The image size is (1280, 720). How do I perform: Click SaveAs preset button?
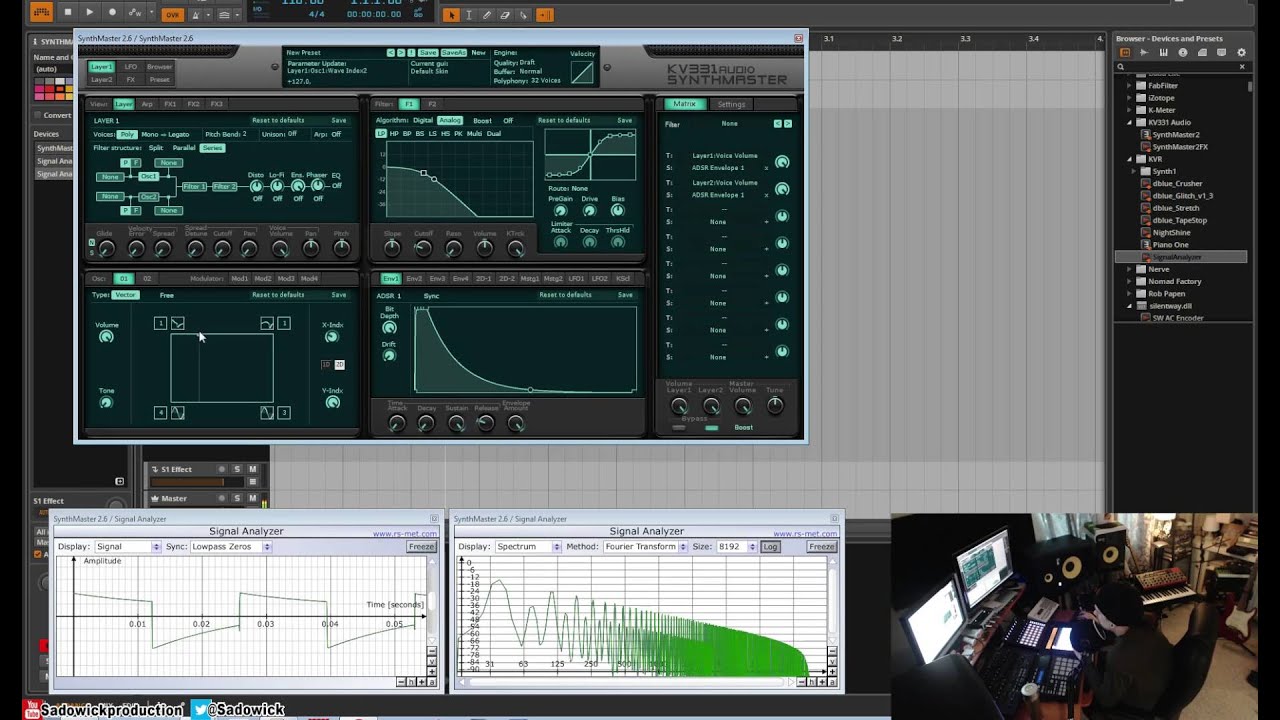[453, 52]
